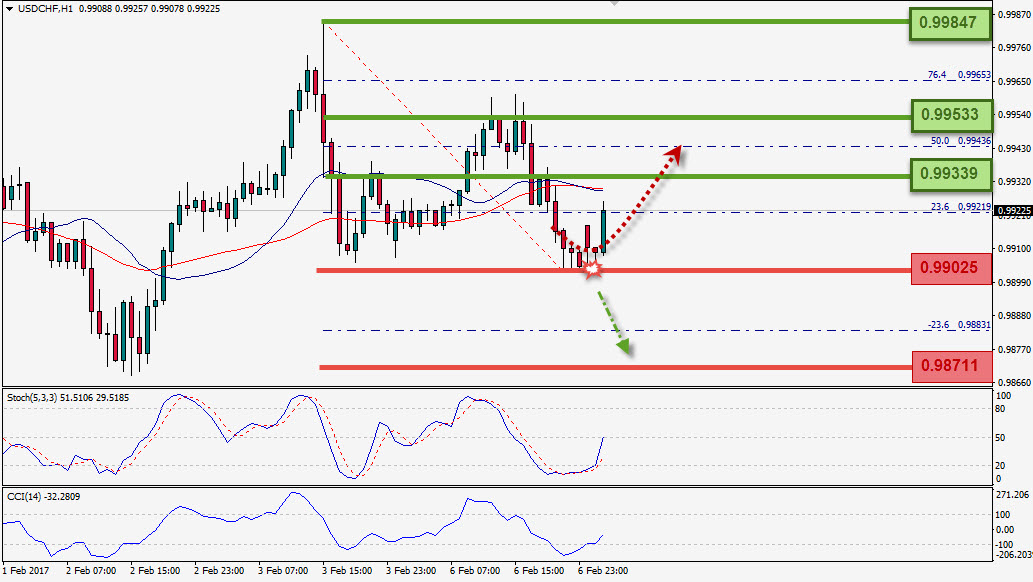This screenshot has width=1033, height=582.
Task: Click the 0.99540 price scale value
Action: [1015, 115]
